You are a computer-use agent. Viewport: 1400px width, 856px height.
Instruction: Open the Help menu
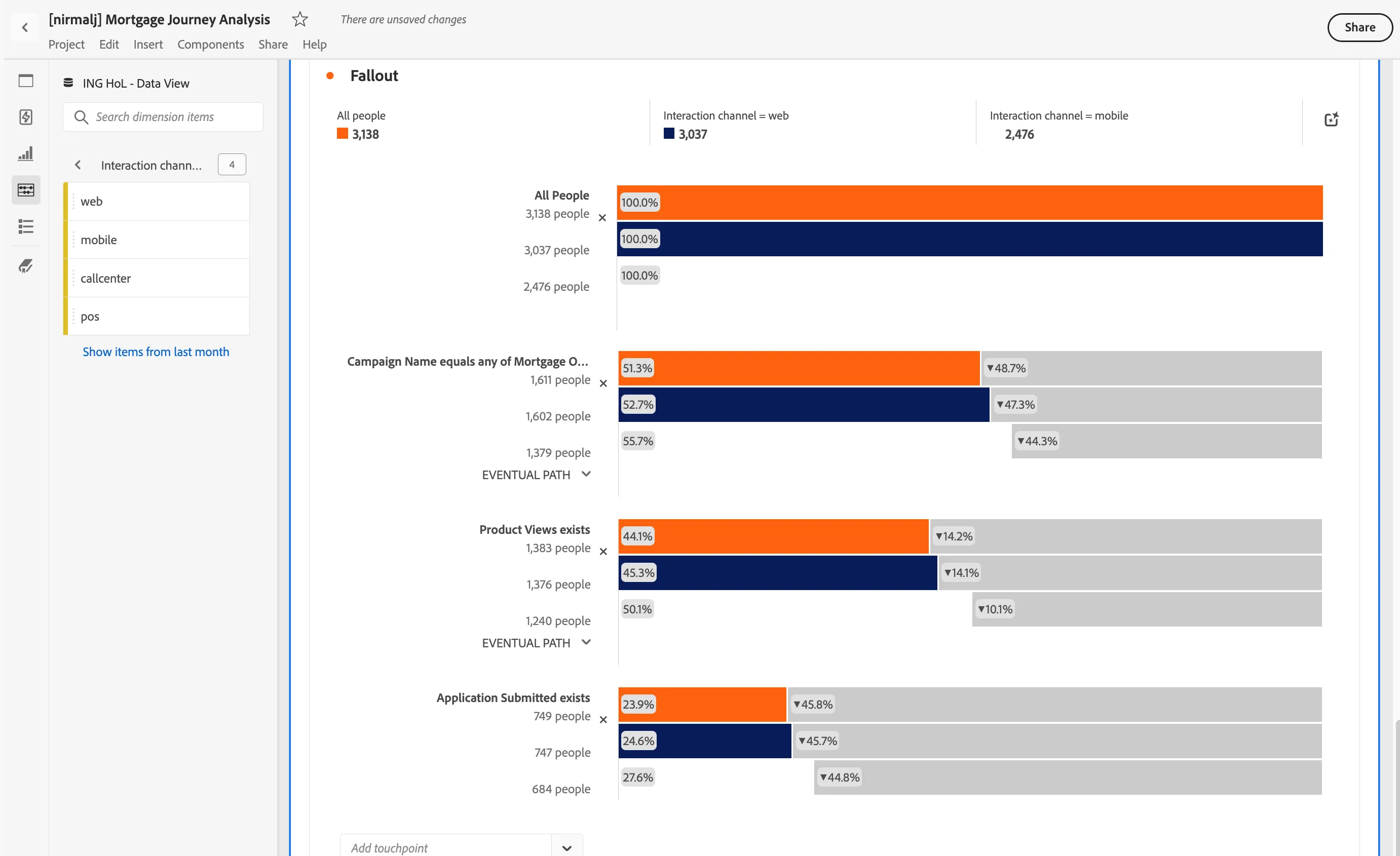tap(314, 44)
